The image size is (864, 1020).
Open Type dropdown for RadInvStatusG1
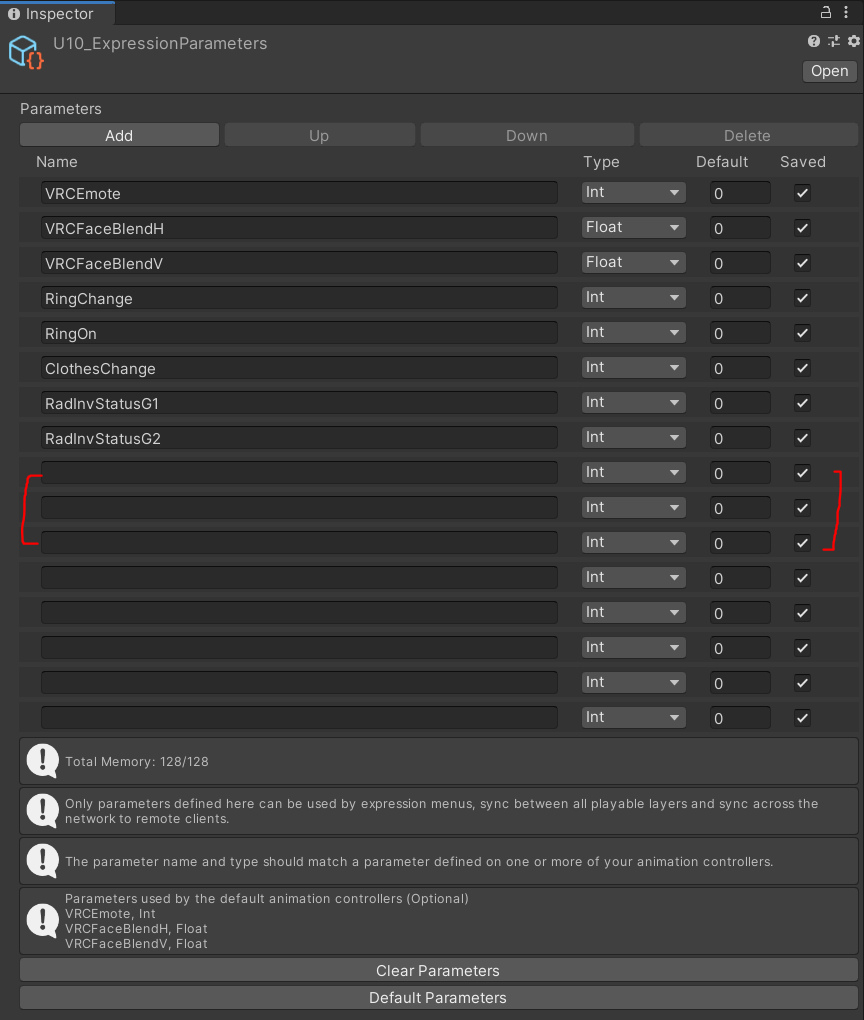[634, 403]
